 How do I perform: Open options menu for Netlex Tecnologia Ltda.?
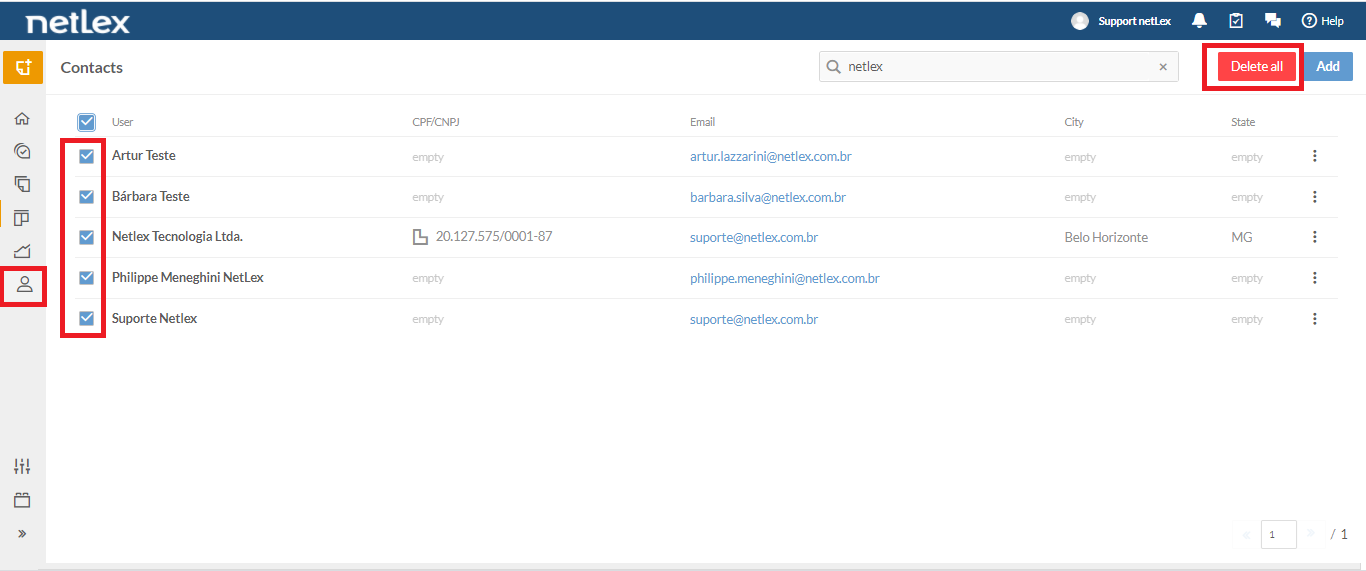(1315, 237)
